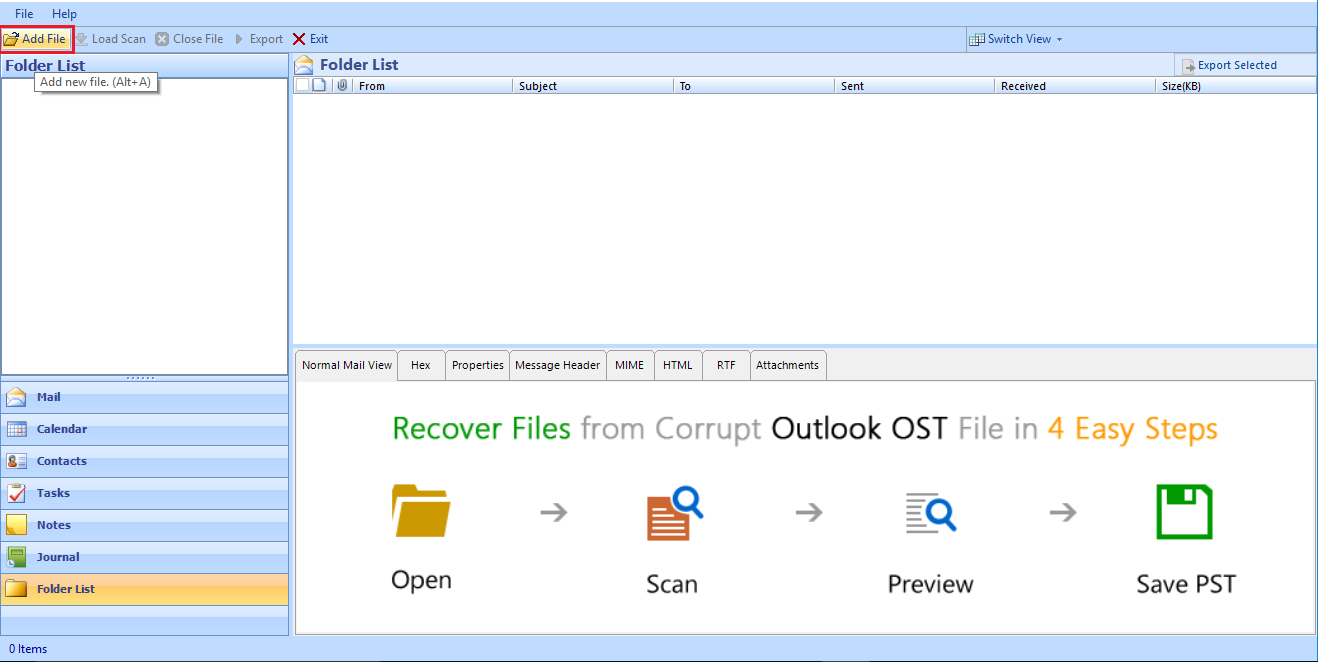Switch to the Message Header tab
Viewport: 1318px width, 662px height.
point(557,365)
